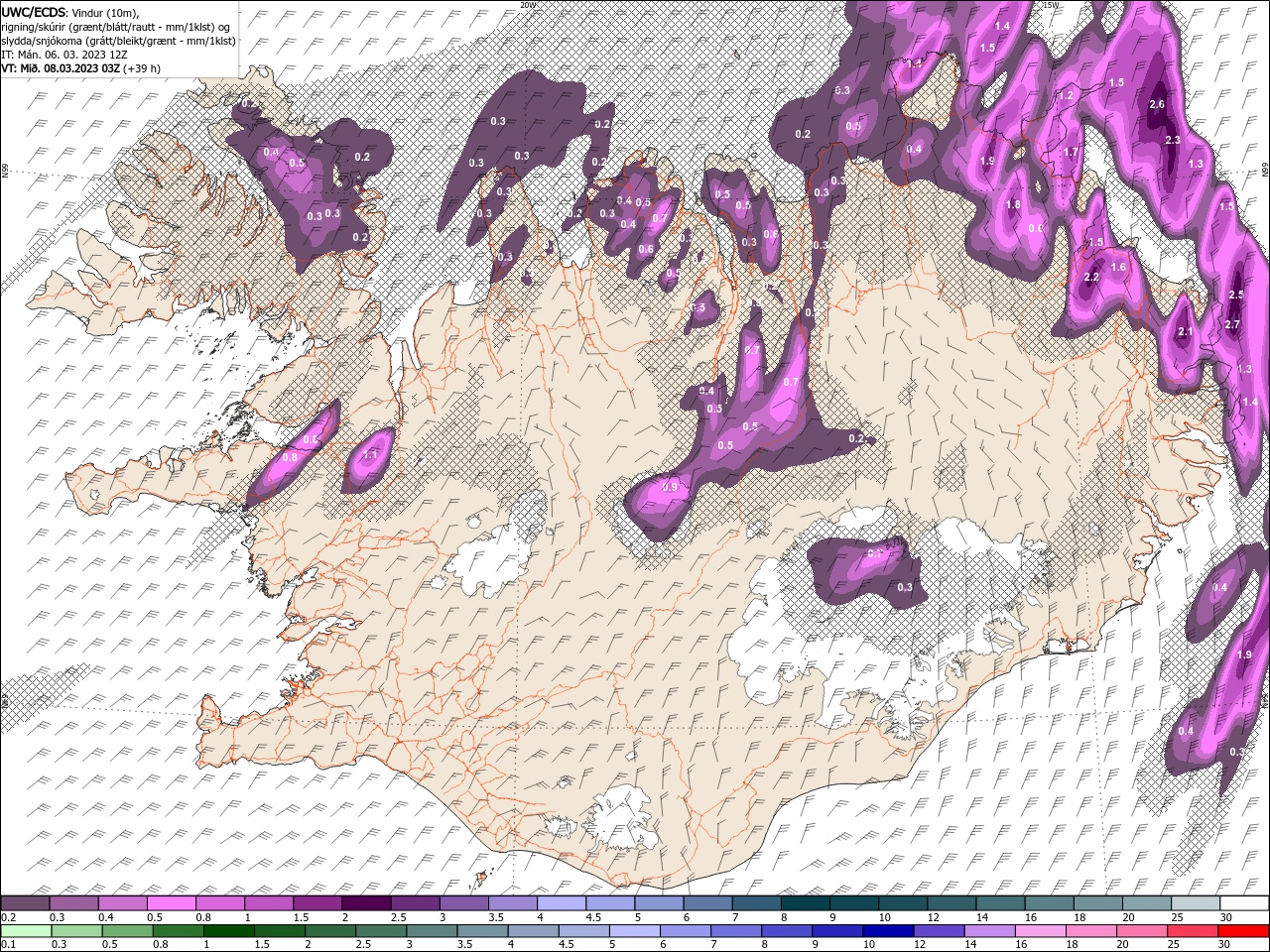Select the darkest purple swatch labeled 2, upper legend
Viewport: 1270px width, 952px height.
coord(367,903)
